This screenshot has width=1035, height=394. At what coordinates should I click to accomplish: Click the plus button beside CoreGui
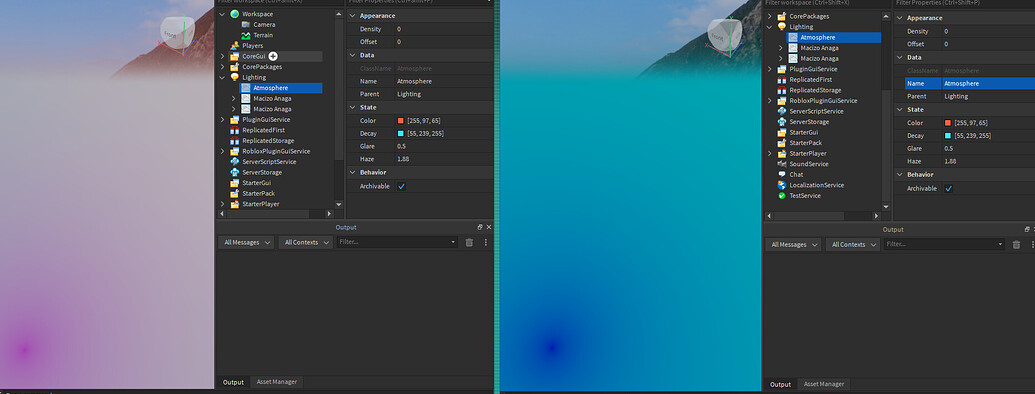point(273,57)
